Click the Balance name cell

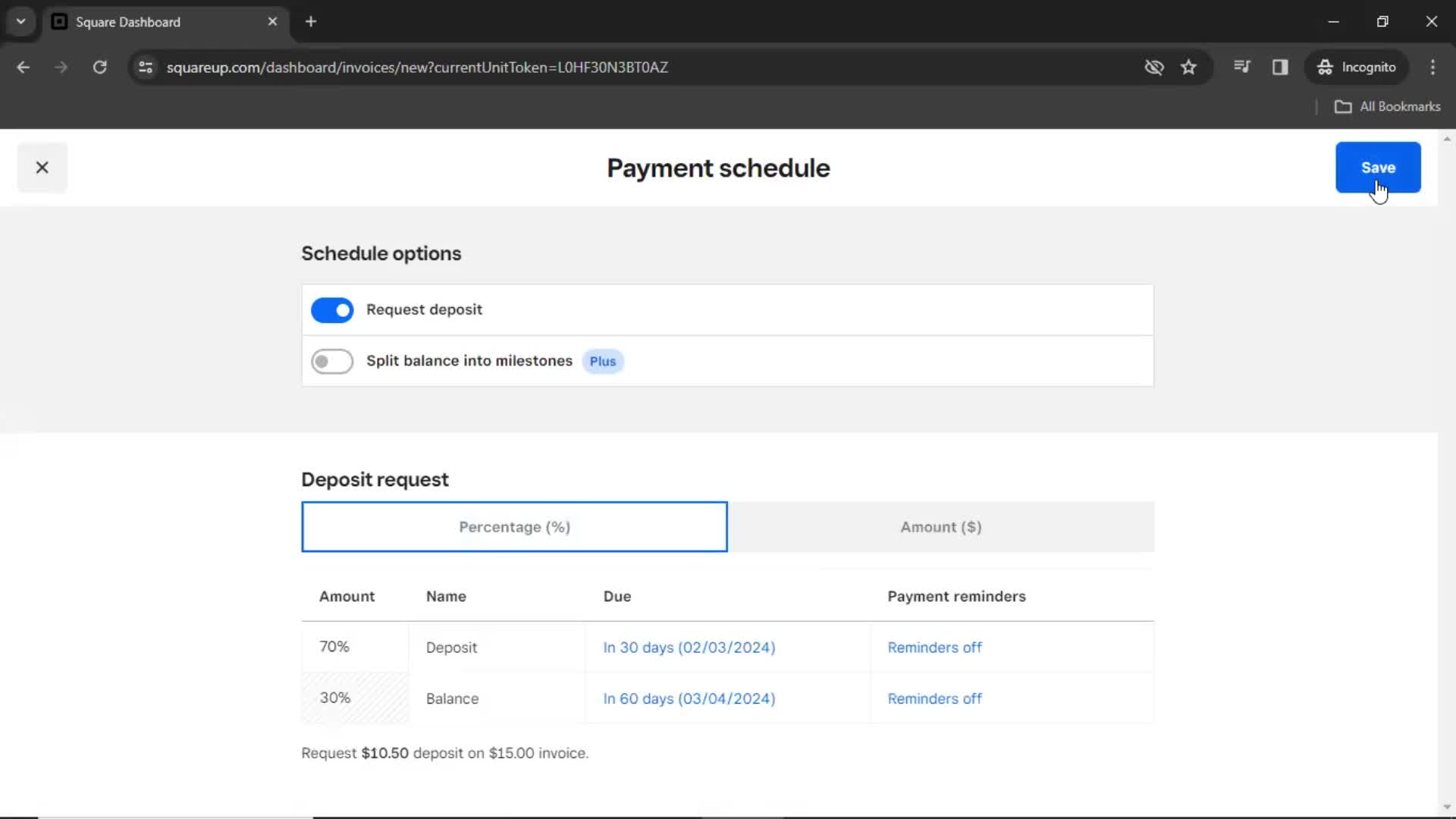click(497, 698)
